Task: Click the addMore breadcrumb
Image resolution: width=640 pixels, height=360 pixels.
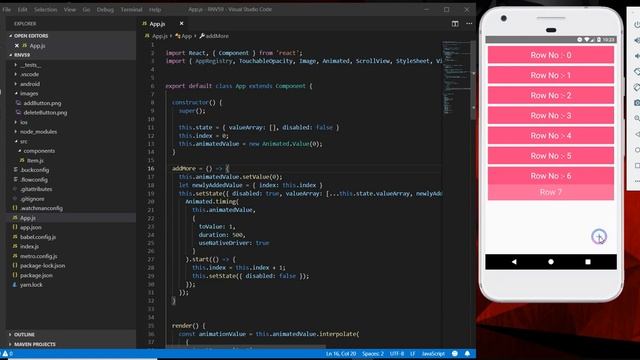Action: pos(214,36)
